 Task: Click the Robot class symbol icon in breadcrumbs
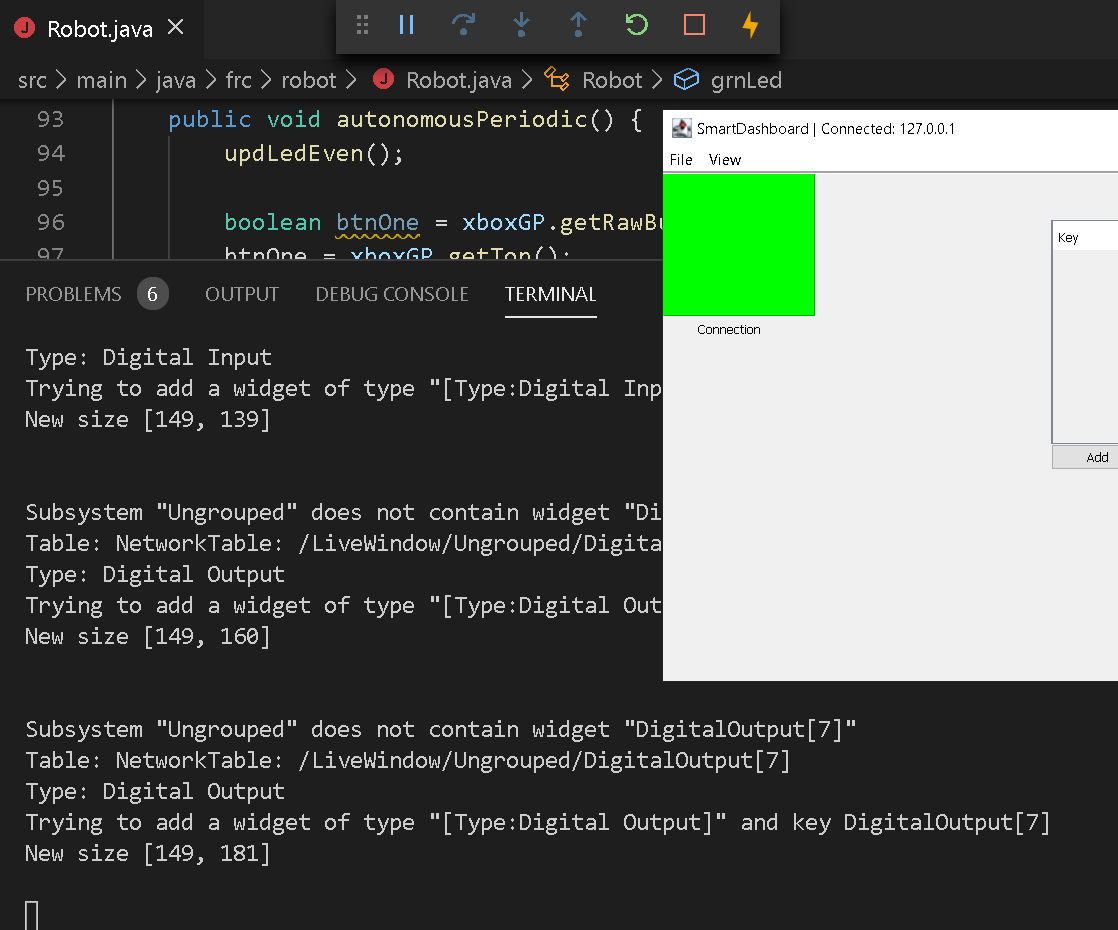[557, 79]
